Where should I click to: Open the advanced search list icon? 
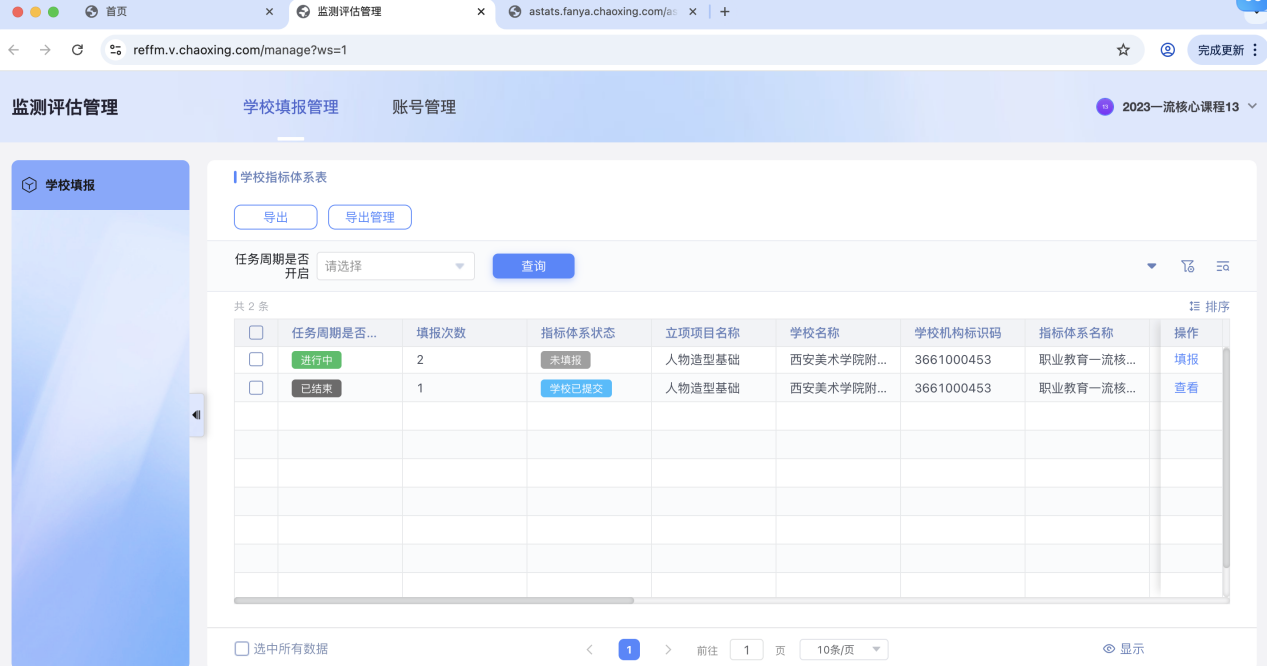point(1222,266)
